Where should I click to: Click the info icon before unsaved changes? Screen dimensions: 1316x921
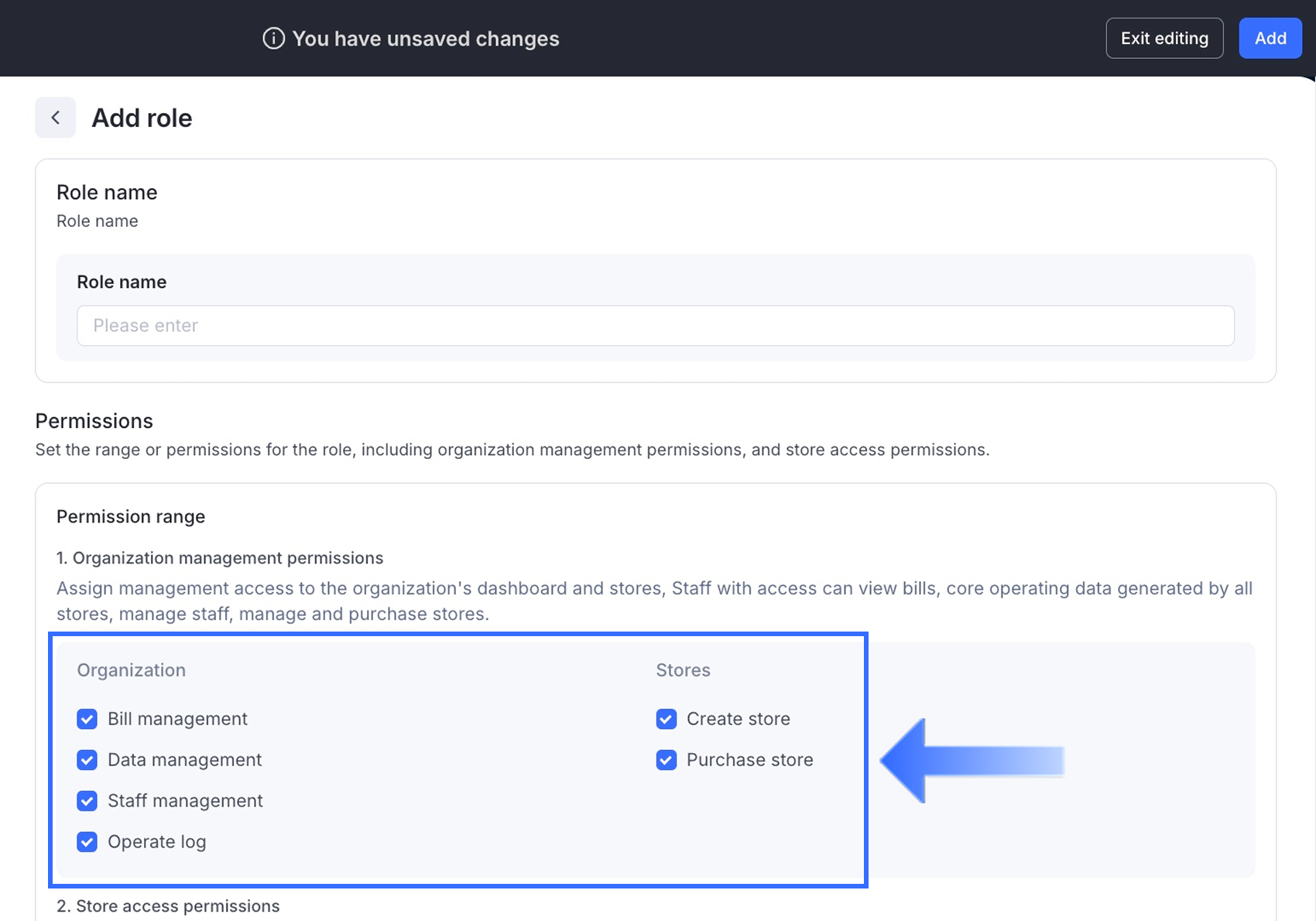point(273,39)
